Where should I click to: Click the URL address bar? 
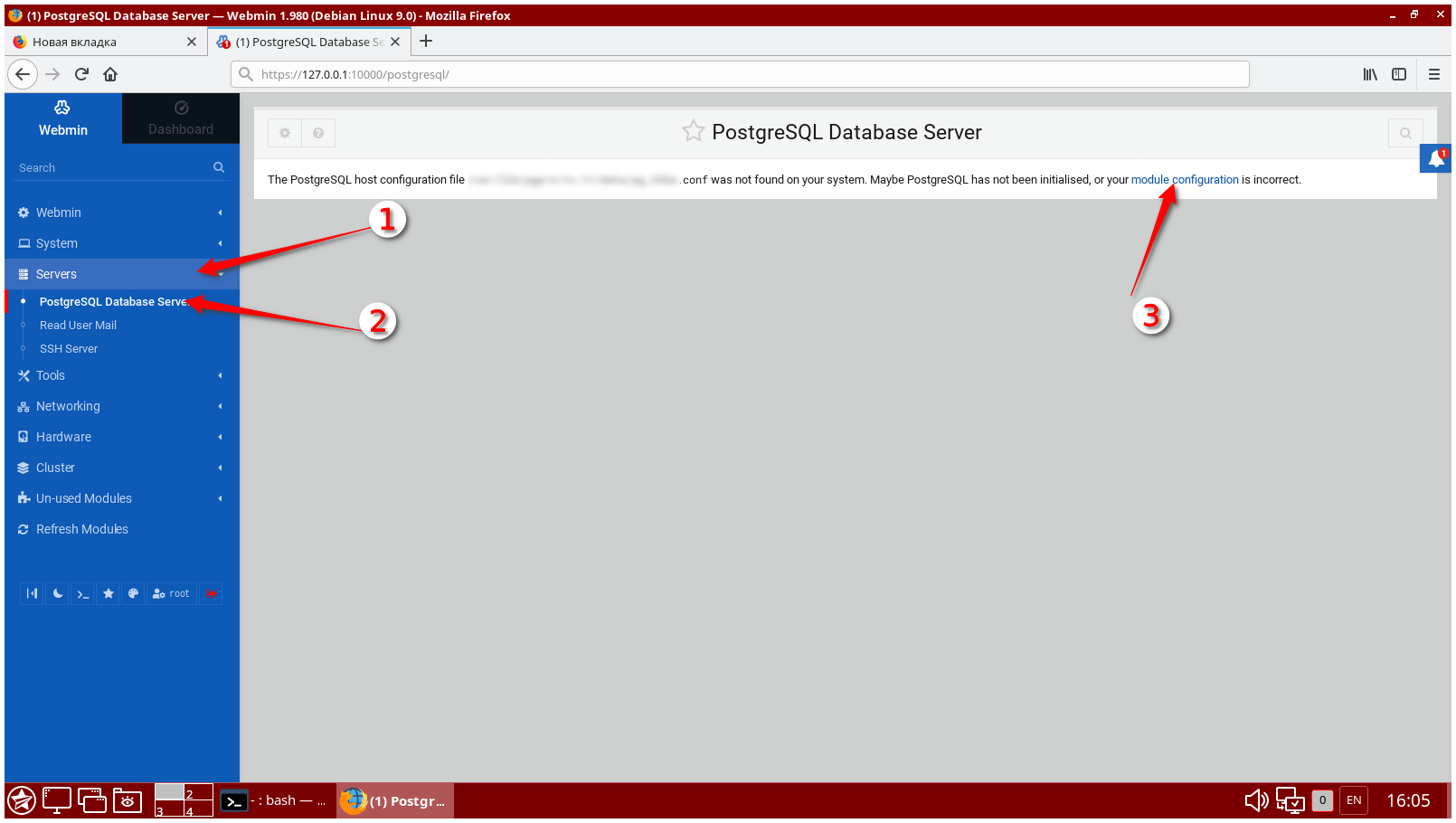pyautogui.click(x=740, y=74)
